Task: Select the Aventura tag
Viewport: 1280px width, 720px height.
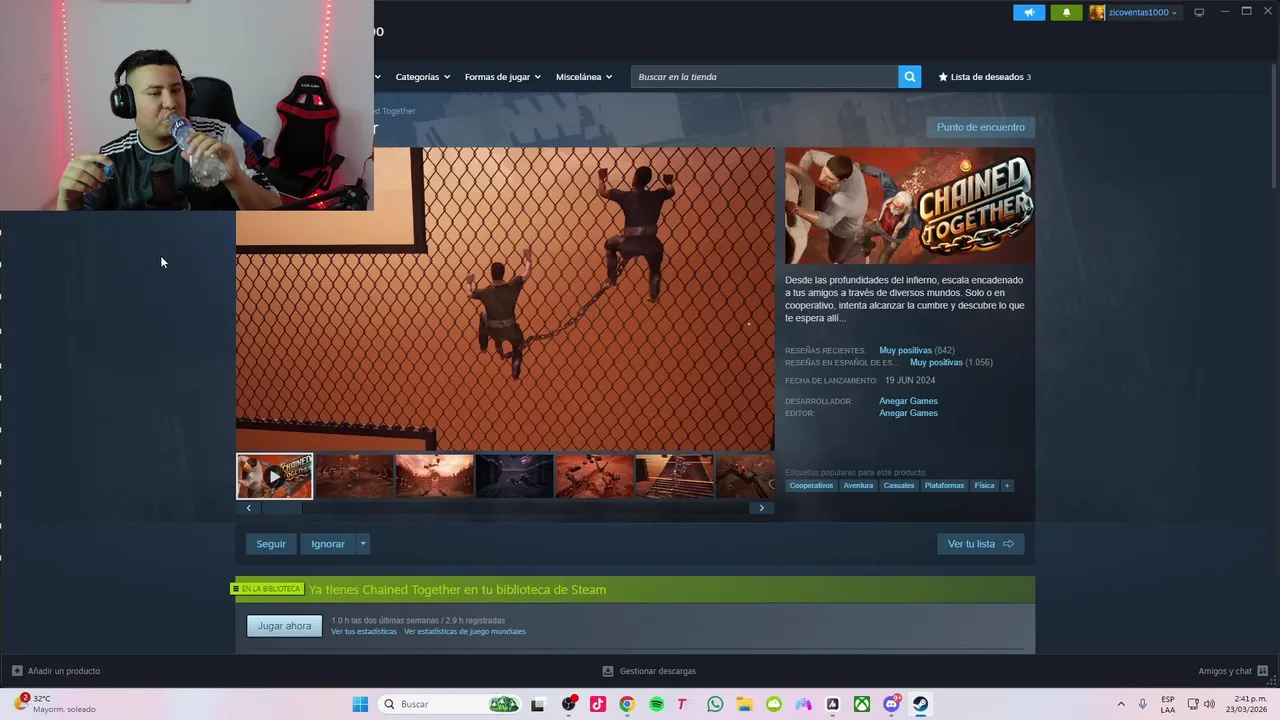Action: 858,486
